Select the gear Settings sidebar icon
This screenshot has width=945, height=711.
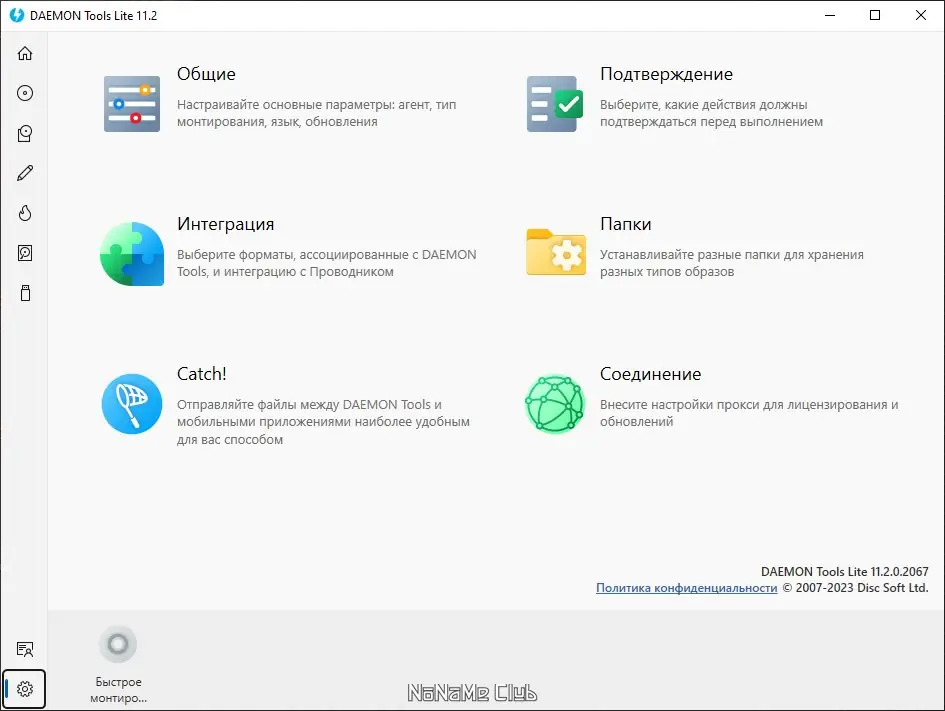point(25,689)
